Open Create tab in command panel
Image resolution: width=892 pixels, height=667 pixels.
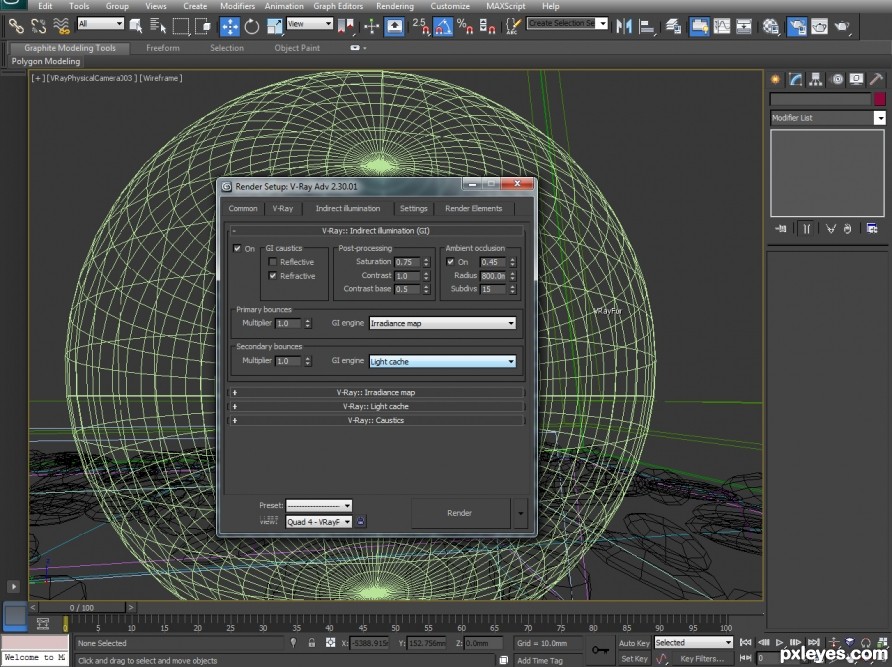(x=775, y=79)
